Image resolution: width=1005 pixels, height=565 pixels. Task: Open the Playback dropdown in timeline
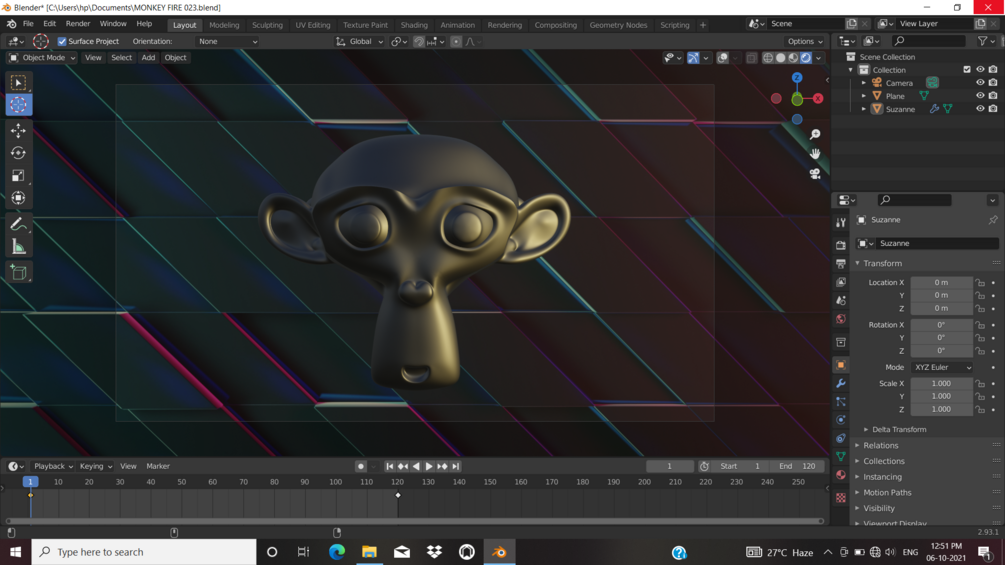53,466
